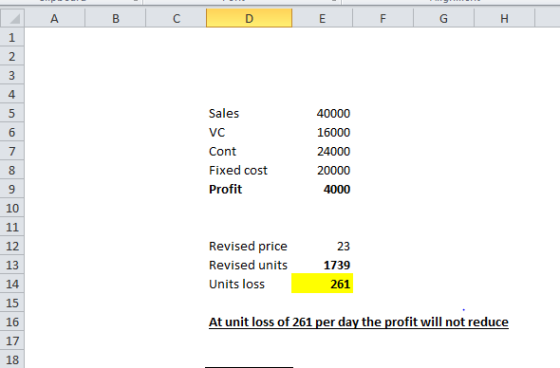560x368 pixels.
Task: Select column B header
Action: point(115,19)
